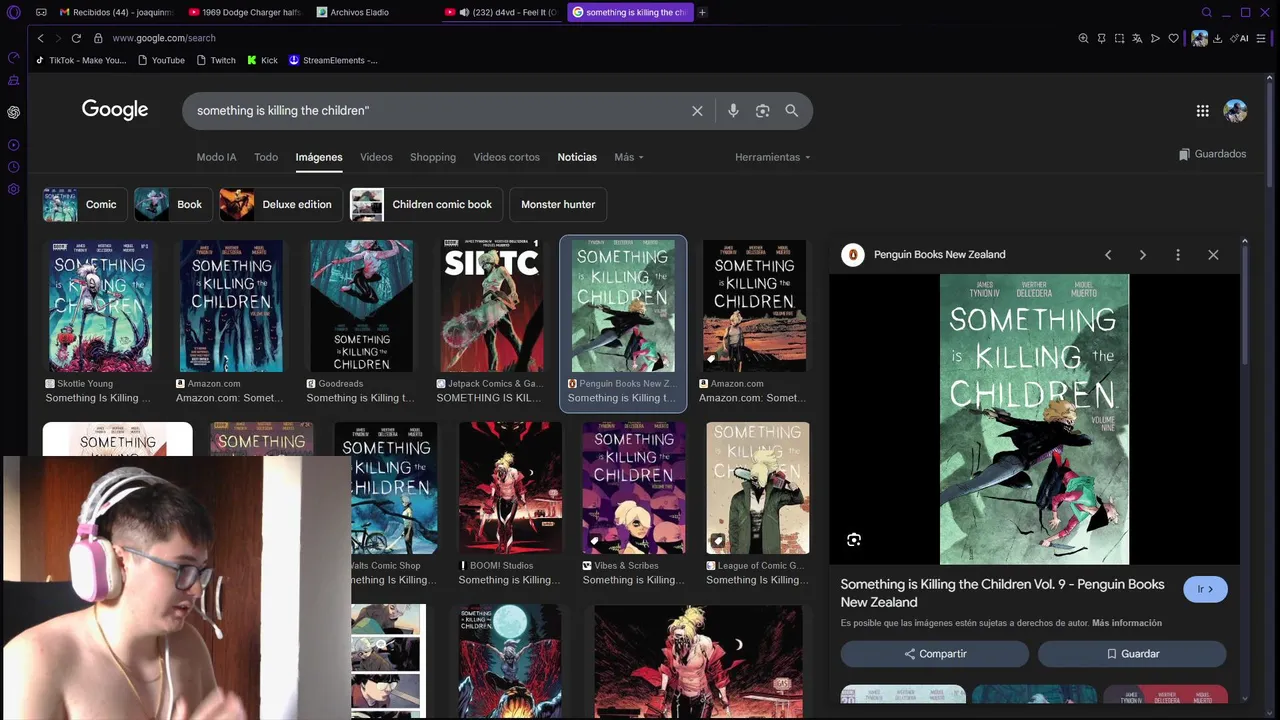Switch to Noticias tab
Image resolution: width=1280 pixels, height=720 pixels.
577,157
